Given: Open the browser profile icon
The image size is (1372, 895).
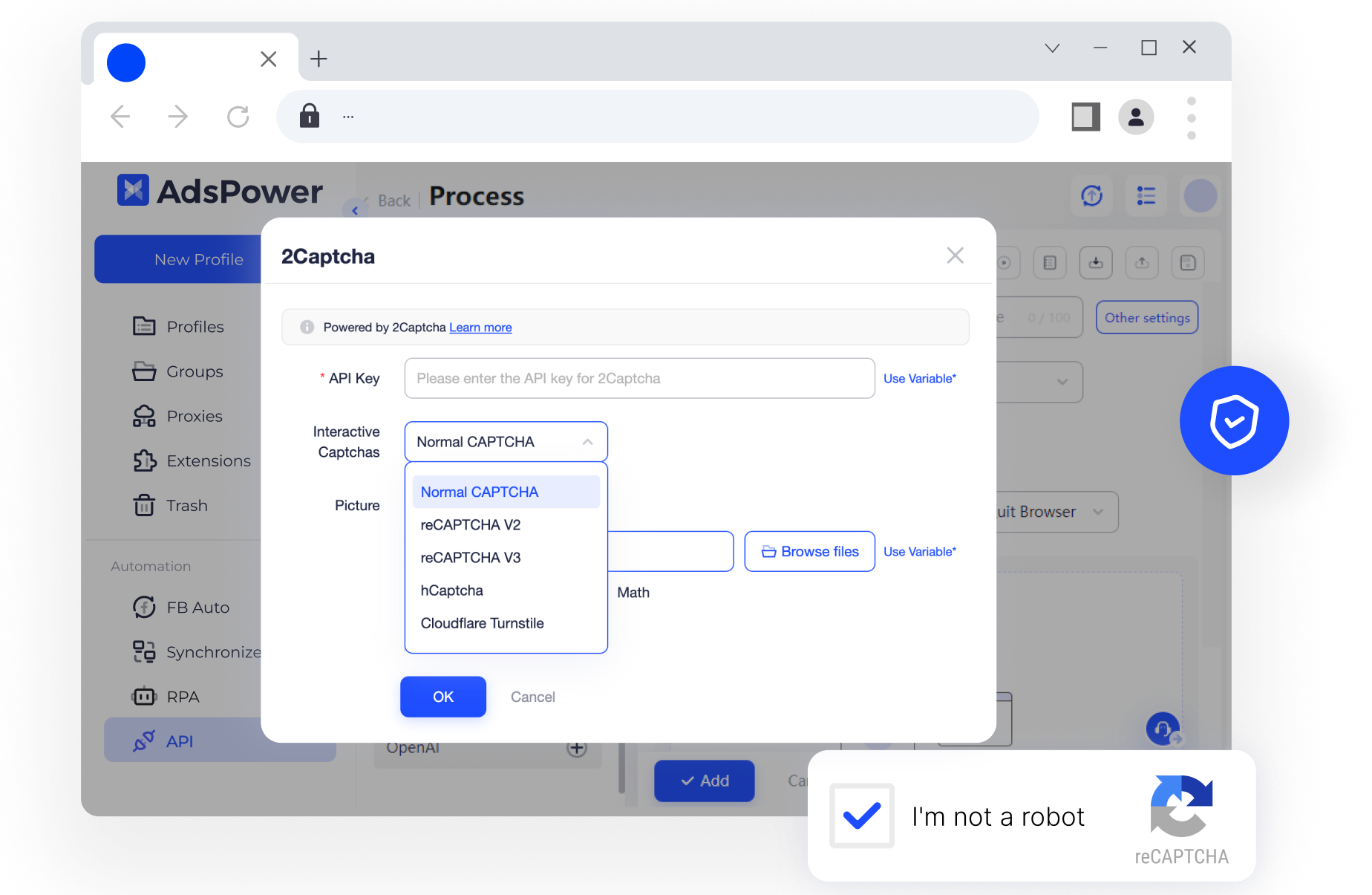Looking at the screenshot, I should point(1136,117).
